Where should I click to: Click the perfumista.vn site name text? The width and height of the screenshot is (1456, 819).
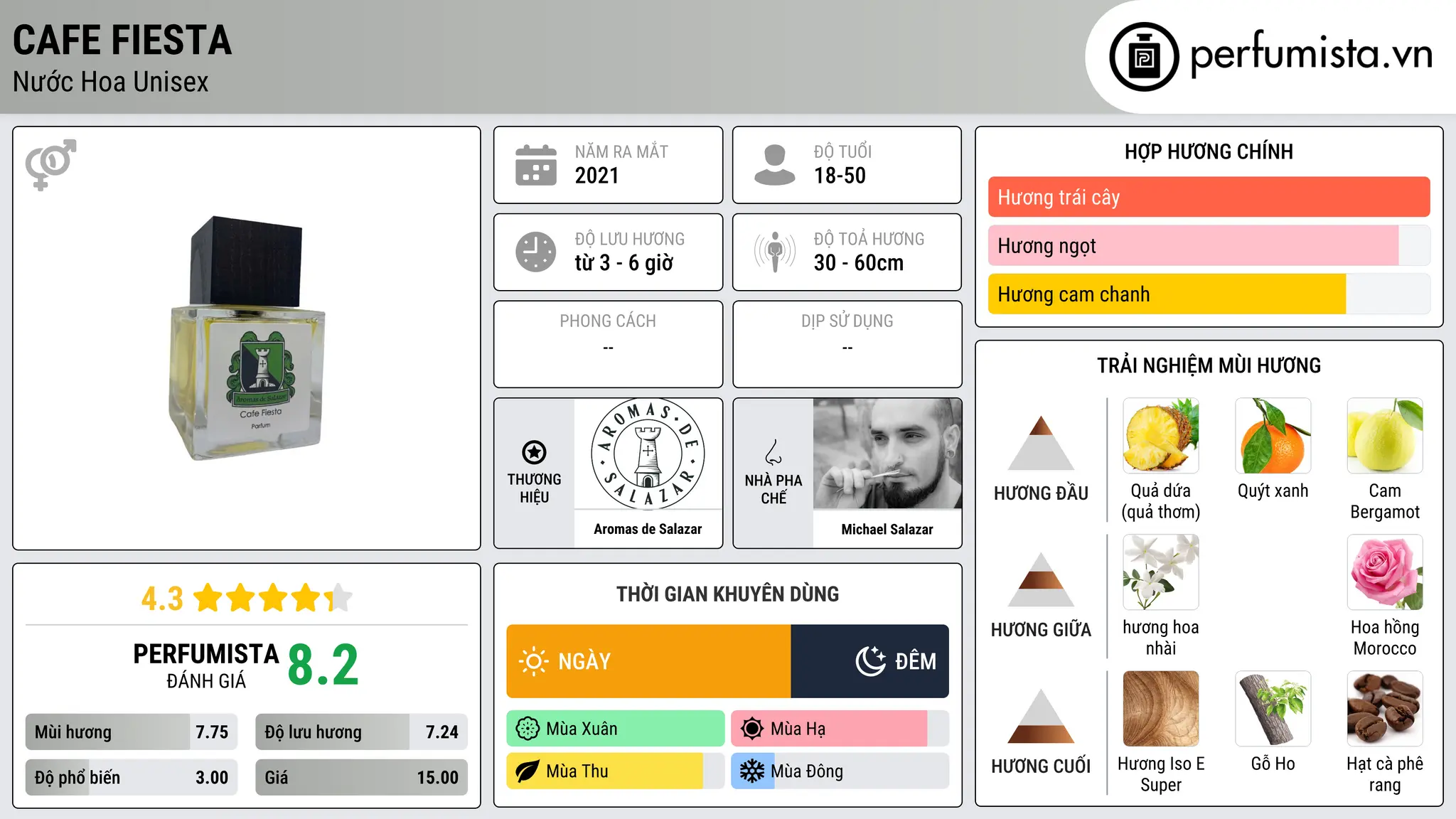(x=1311, y=54)
